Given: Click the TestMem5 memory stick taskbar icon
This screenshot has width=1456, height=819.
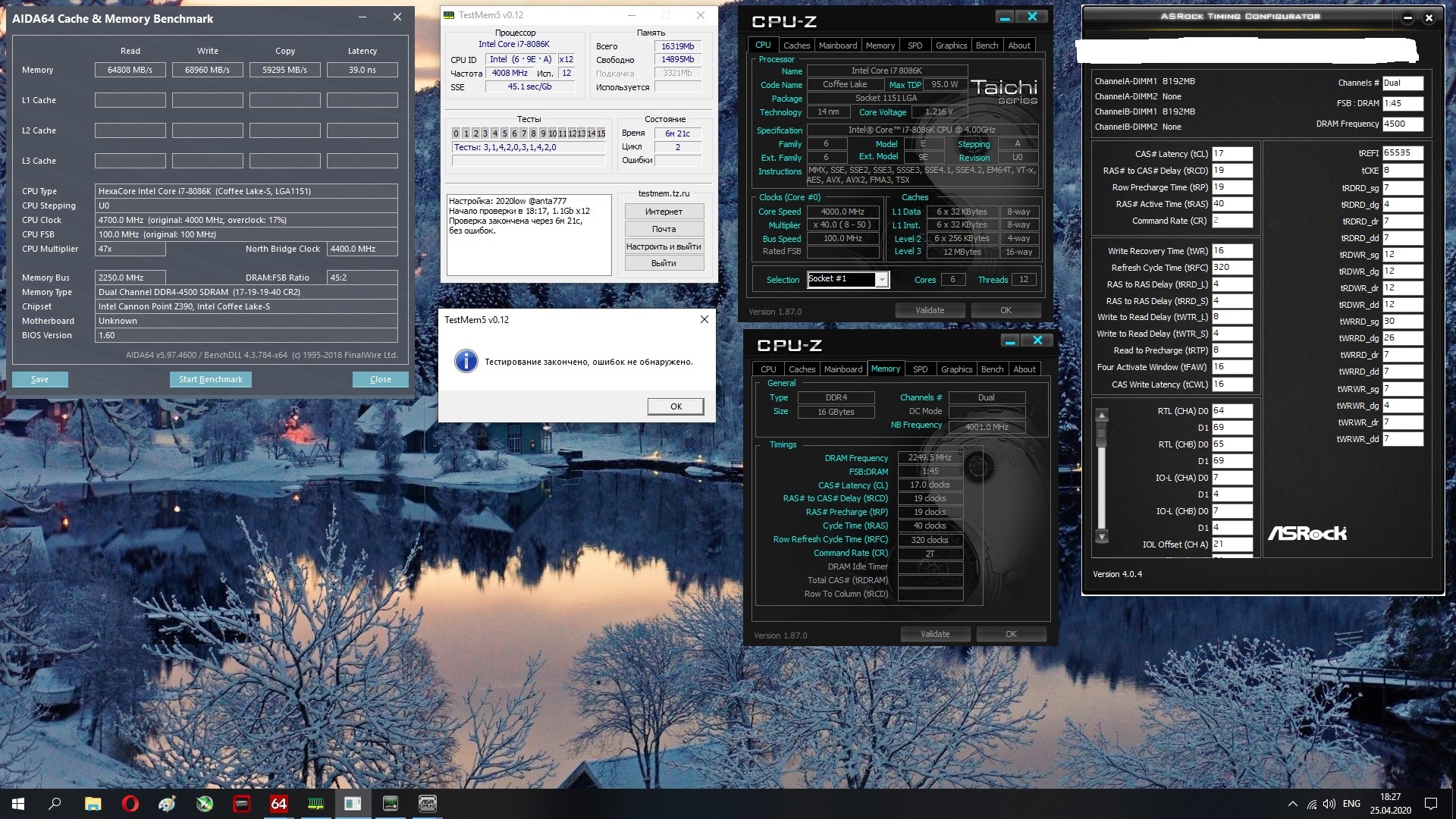Looking at the screenshot, I should pyautogui.click(x=315, y=804).
